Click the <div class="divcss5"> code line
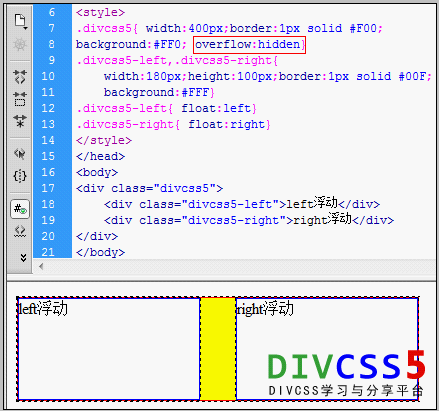Viewport: 440px width, 412px height. (x=149, y=188)
